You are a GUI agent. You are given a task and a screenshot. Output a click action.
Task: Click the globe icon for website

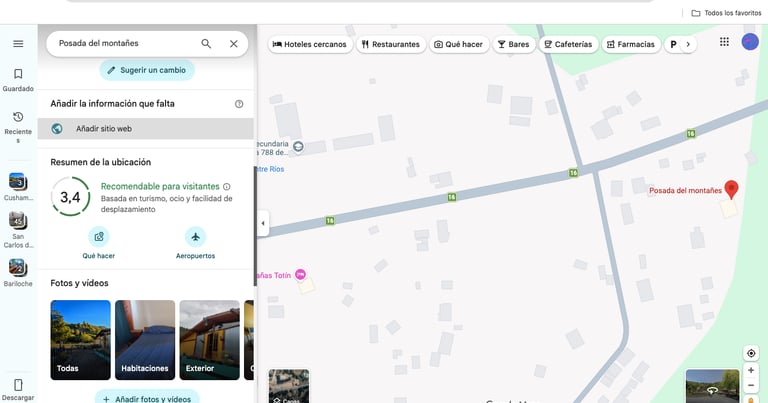[x=57, y=129]
